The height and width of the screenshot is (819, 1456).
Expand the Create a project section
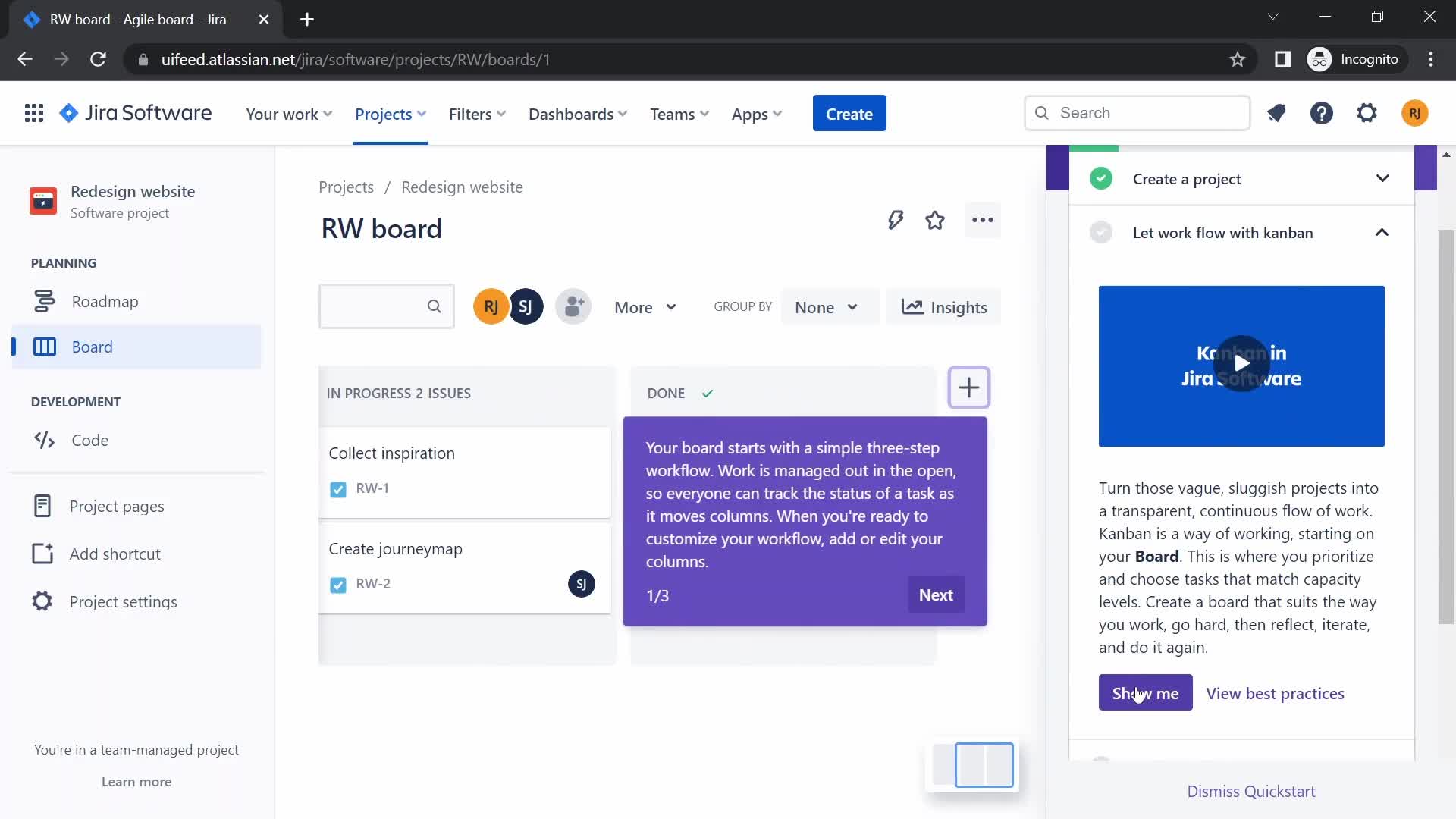[1382, 179]
